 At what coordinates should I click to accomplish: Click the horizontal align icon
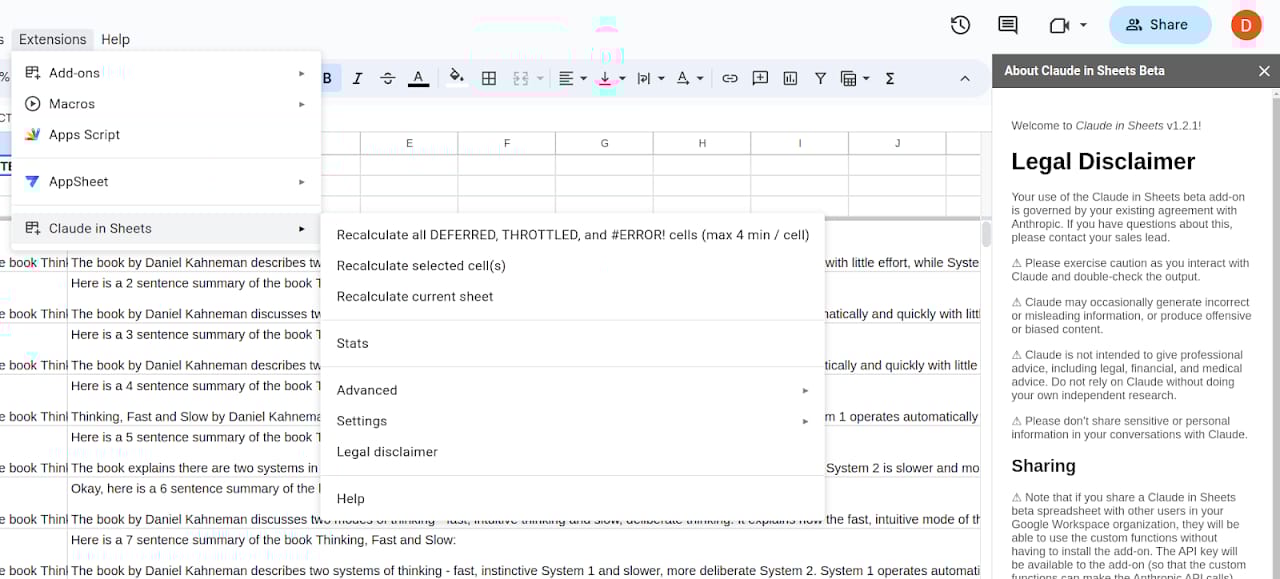click(566, 78)
